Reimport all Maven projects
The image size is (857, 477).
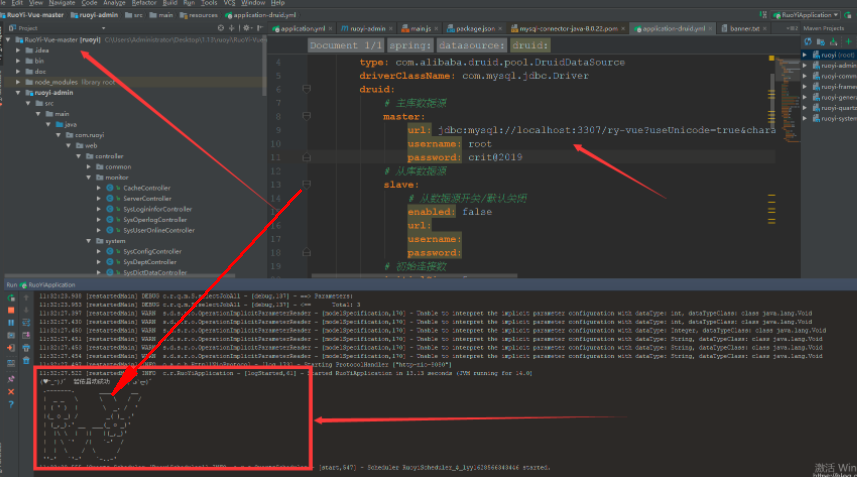coord(808,42)
